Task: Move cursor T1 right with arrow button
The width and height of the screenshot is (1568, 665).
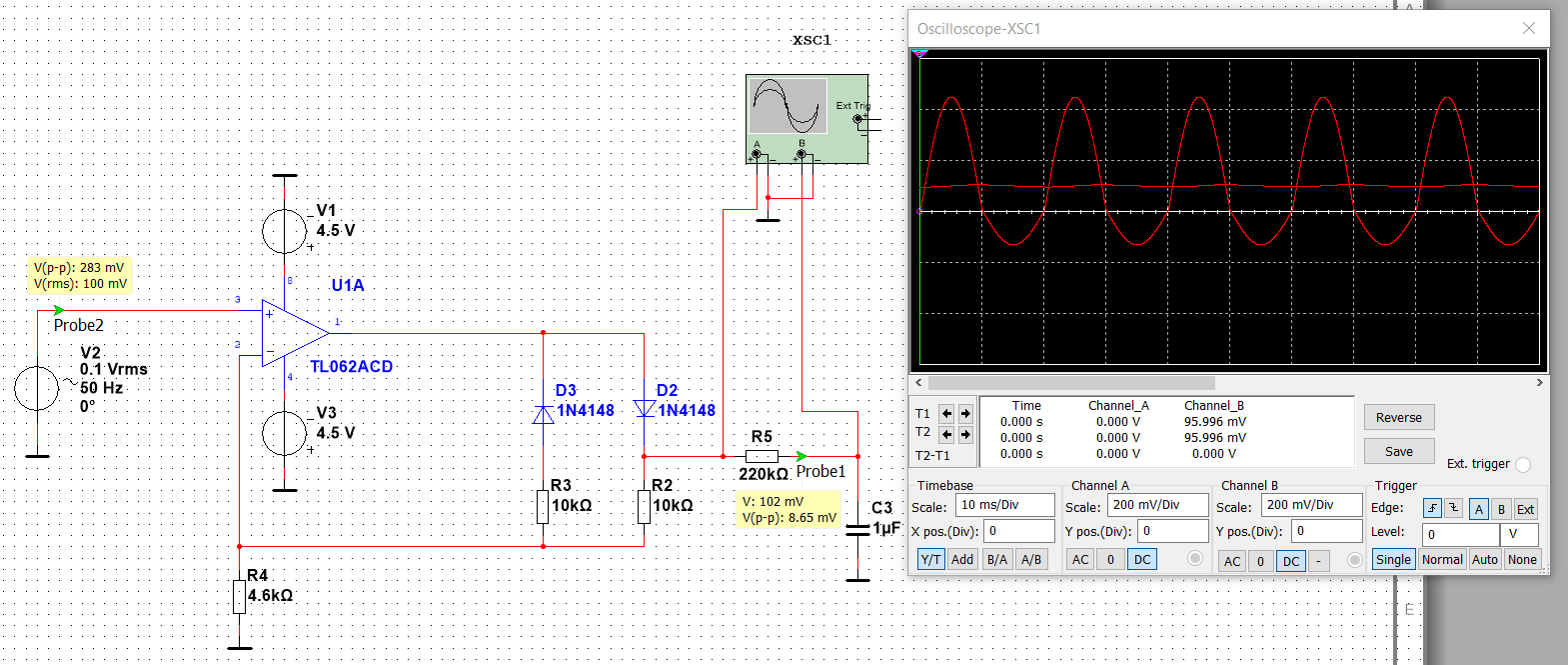Action: pyautogui.click(x=965, y=413)
